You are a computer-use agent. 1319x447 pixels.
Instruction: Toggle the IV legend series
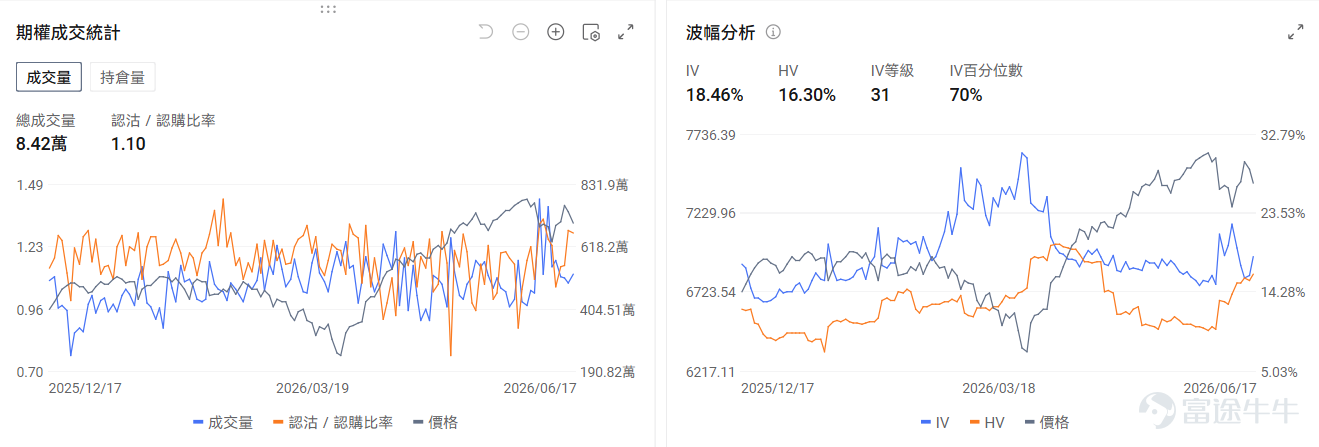(x=934, y=422)
